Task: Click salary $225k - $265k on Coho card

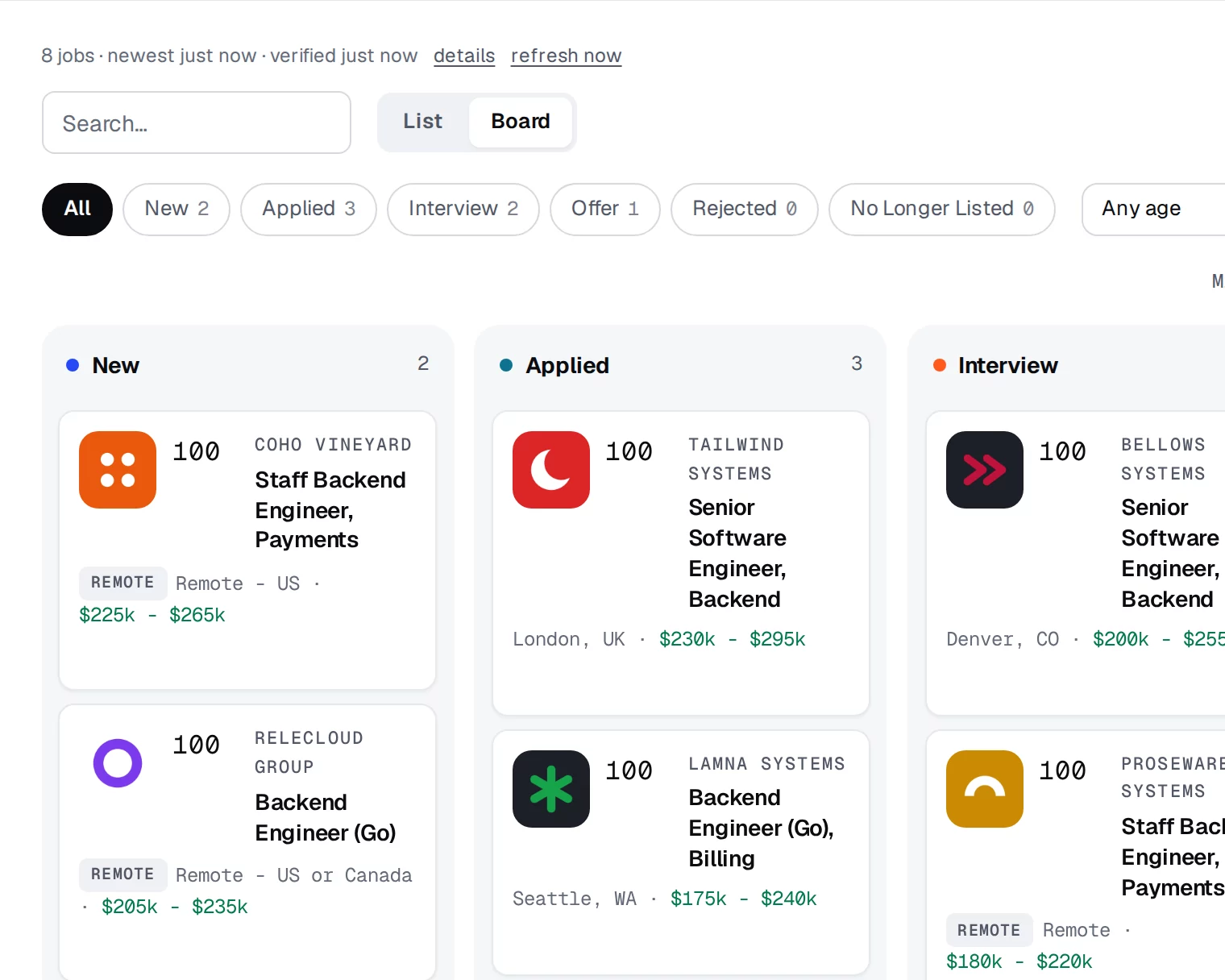Action: click(x=152, y=616)
